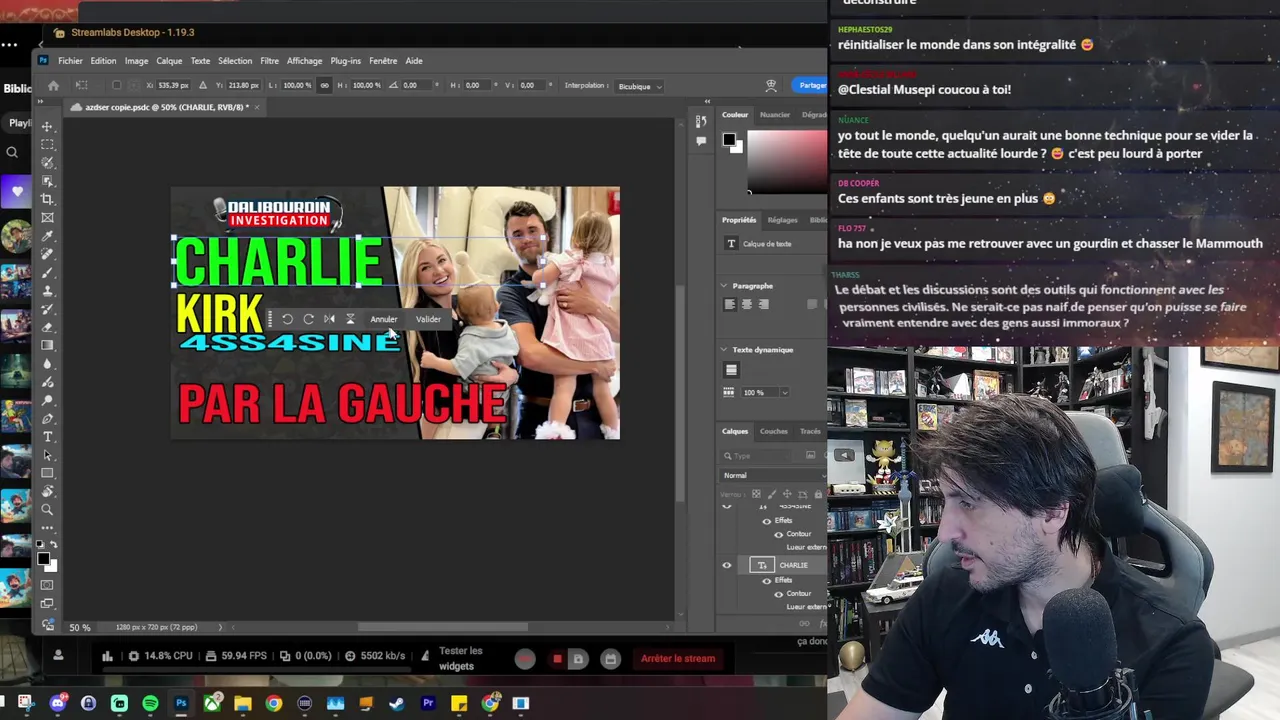Toggle visibility of the CHARLIE layer
Viewport: 1280px width, 720px height.
point(727,565)
